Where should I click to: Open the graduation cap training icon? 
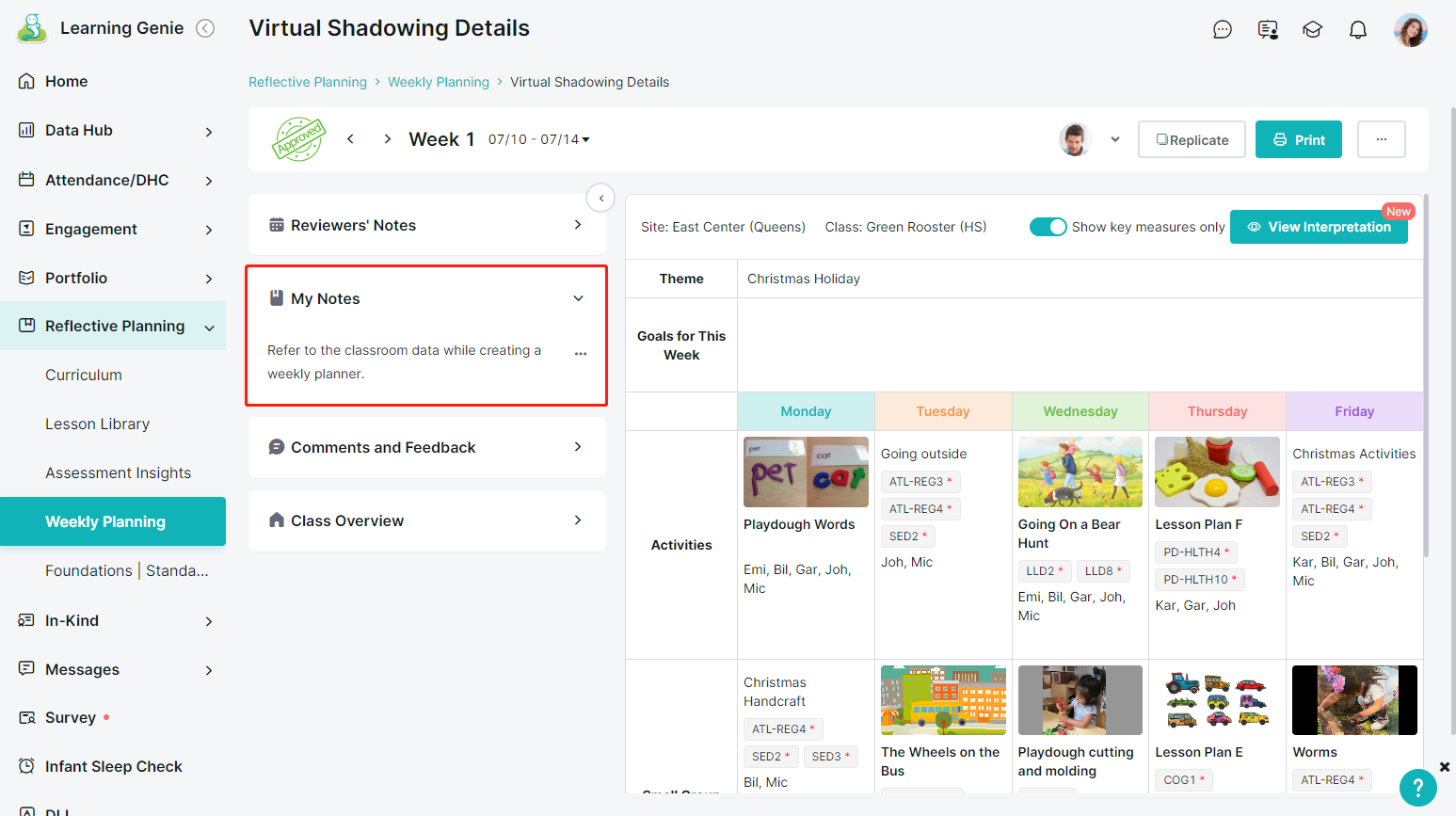pos(1313,30)
